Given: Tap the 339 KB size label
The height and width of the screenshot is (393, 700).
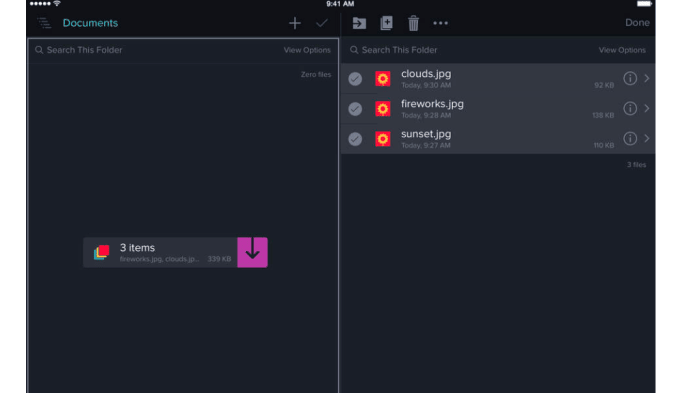Looking at the screenshot, I should click(x=219, y=259).
